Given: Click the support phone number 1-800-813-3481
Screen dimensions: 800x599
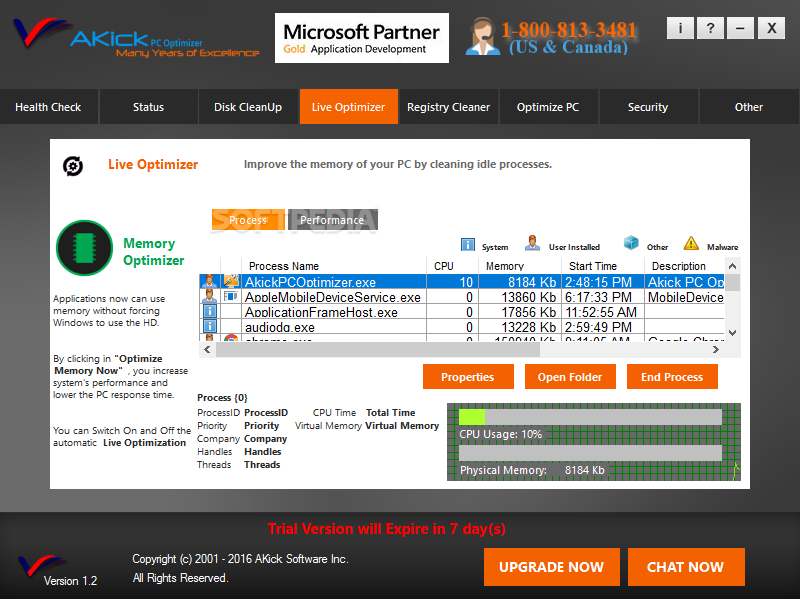Looking at the screenshot, I should tap(569, 30).
